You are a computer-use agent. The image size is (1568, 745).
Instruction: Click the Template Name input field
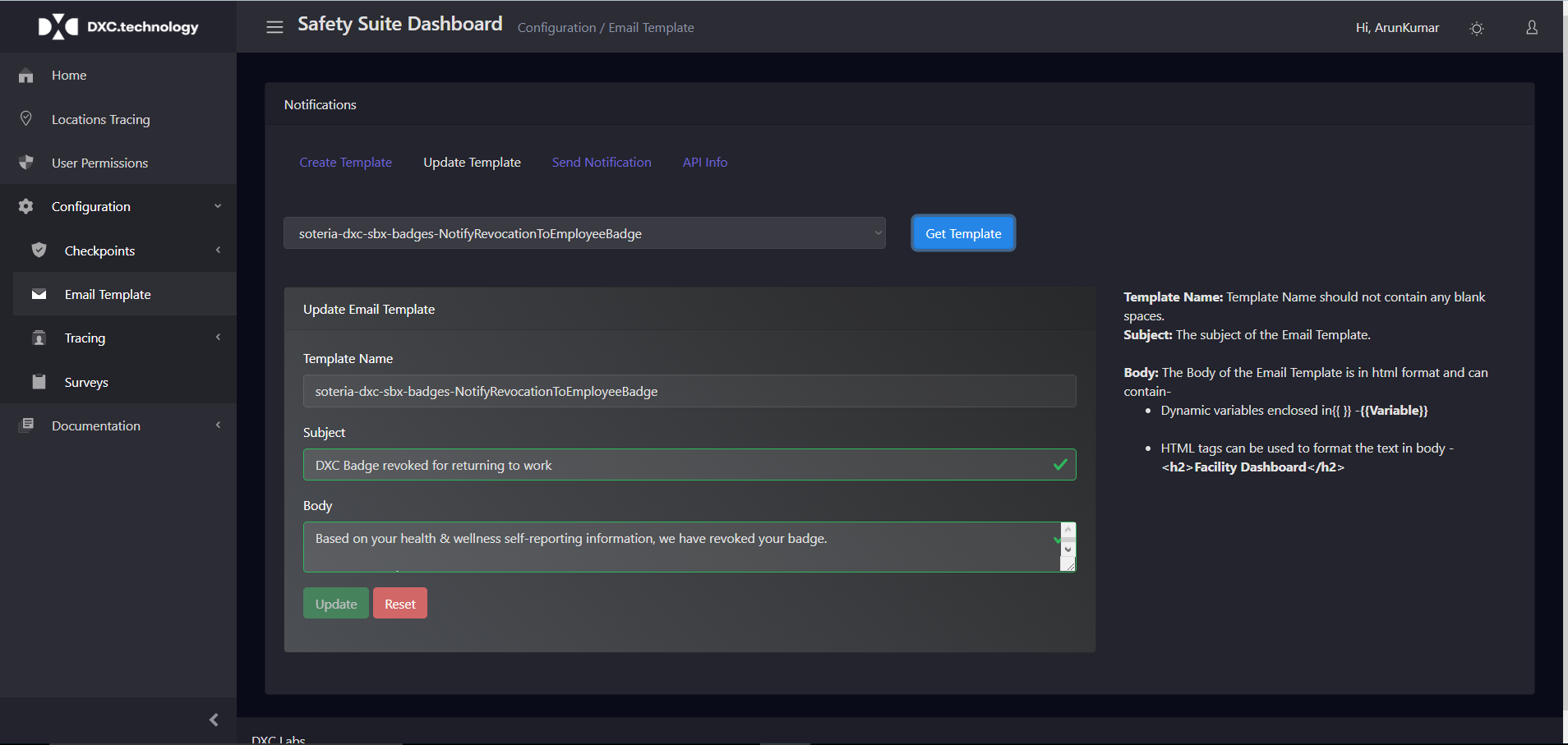(x=689, y=391)
